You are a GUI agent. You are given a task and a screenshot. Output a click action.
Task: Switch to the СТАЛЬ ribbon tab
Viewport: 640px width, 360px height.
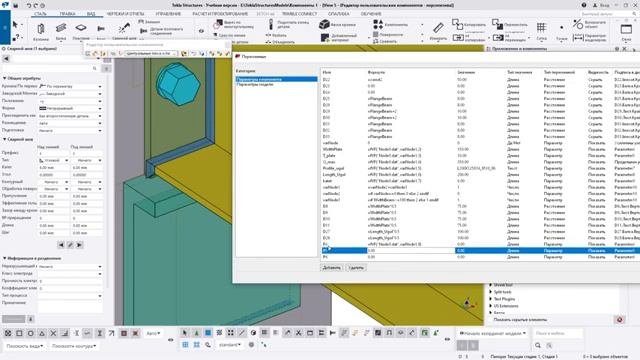pos(40,14)
